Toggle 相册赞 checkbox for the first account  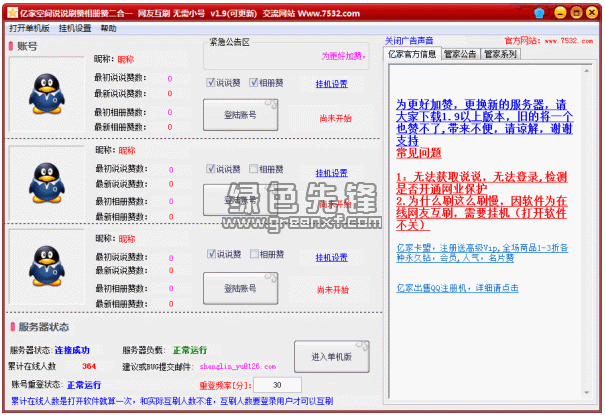(x=254, y=83)
